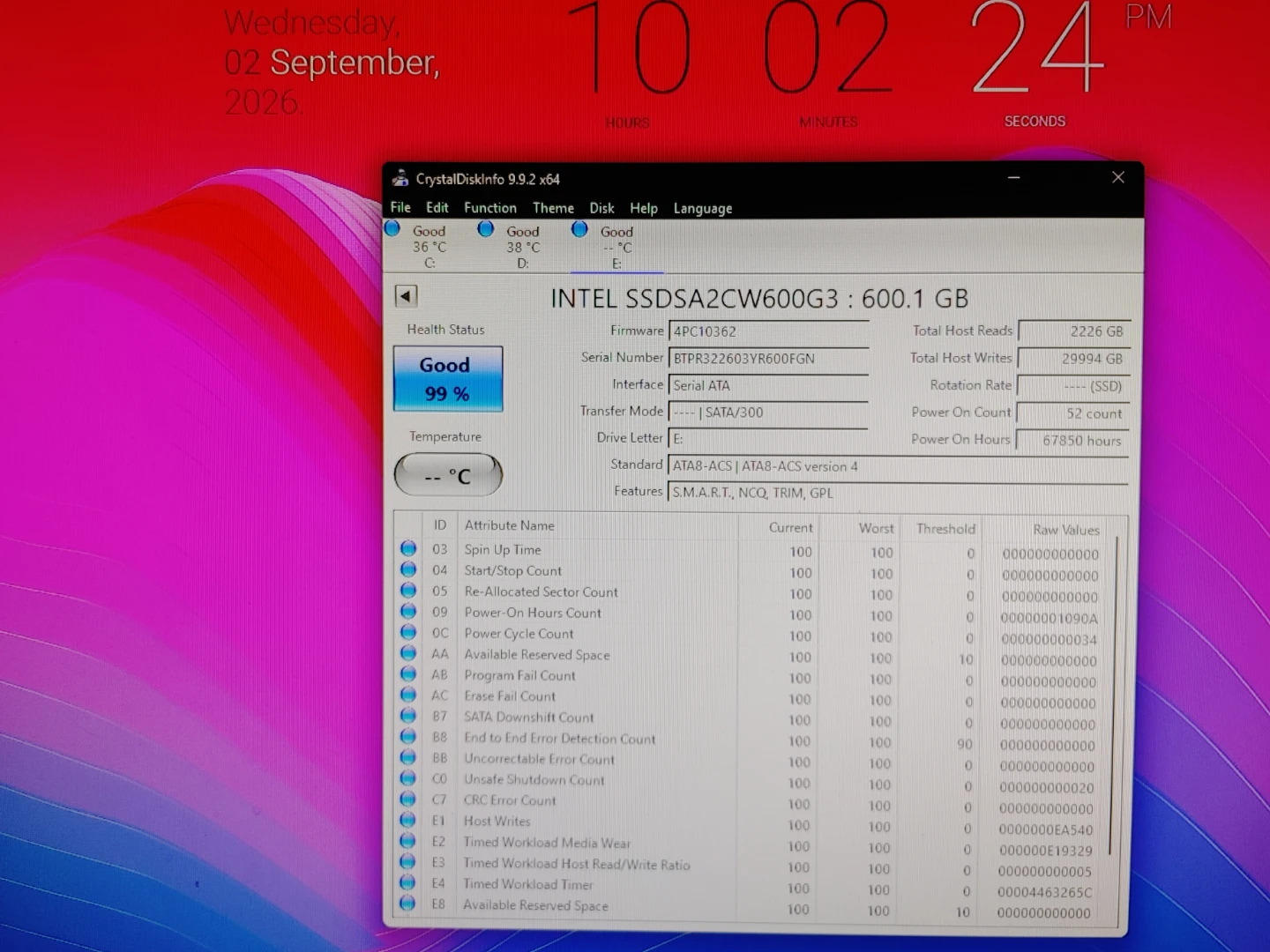Click the AA Available Reserved Space status icon
The image size is (1270, 952).
408,653
